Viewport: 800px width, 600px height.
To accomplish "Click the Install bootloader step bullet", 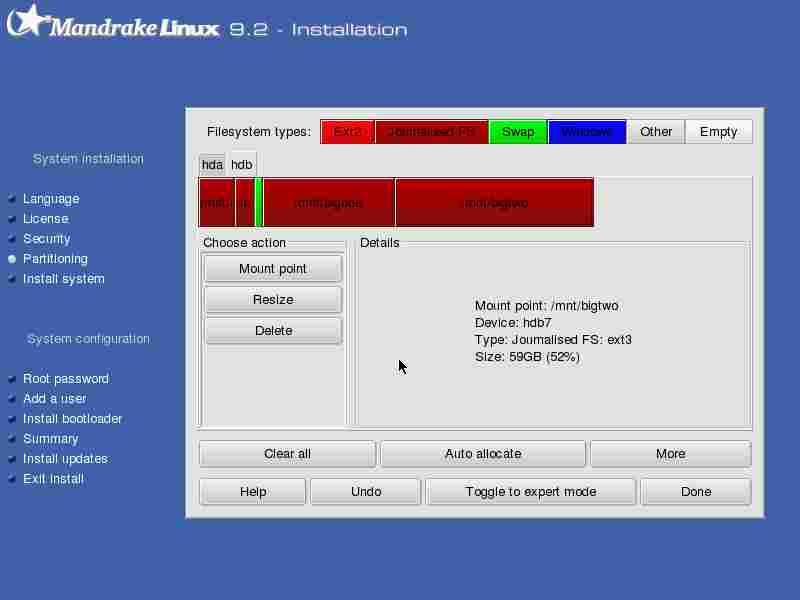I will click(x=12, y=419).
